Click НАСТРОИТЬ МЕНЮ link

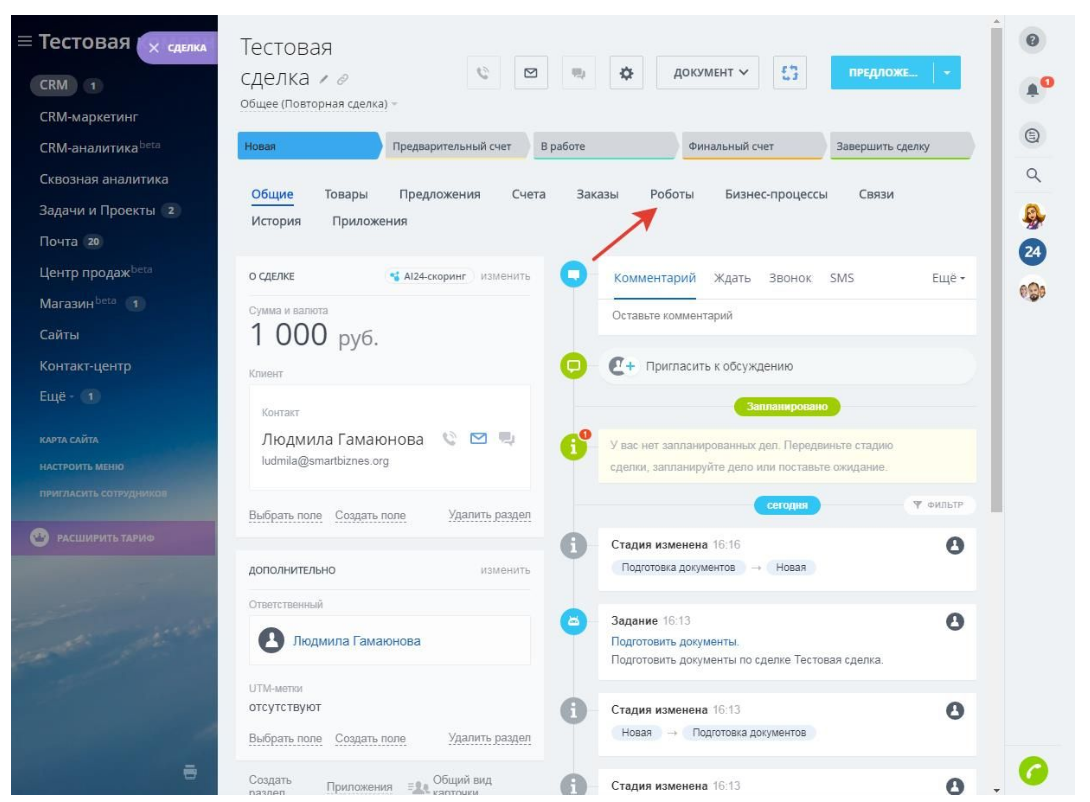81,466
